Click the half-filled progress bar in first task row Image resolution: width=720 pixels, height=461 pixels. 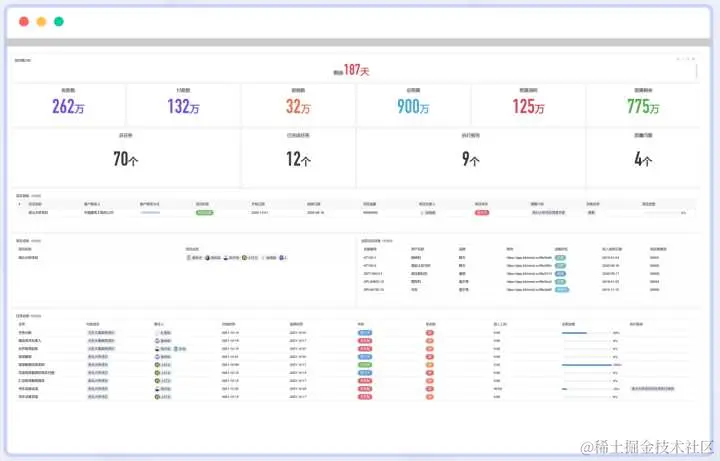point(587,332)
